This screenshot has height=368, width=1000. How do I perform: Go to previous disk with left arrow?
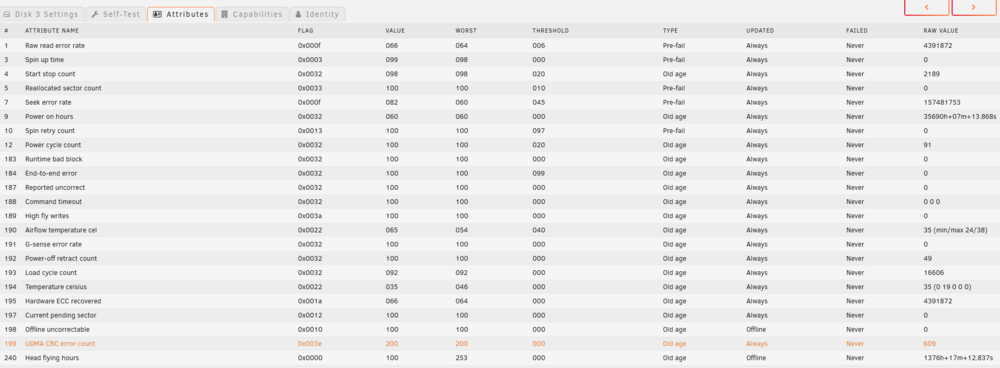[927, 7]
